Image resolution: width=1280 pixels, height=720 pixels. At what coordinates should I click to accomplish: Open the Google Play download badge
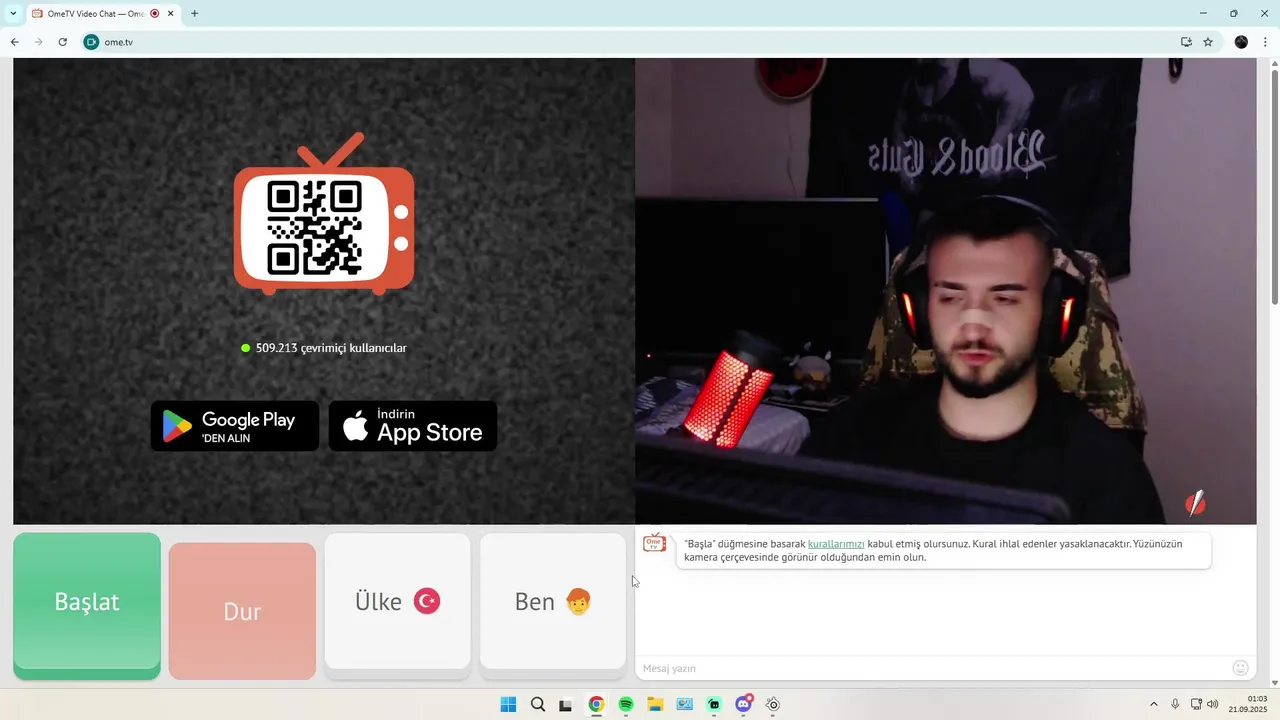(x=235, y=426)
